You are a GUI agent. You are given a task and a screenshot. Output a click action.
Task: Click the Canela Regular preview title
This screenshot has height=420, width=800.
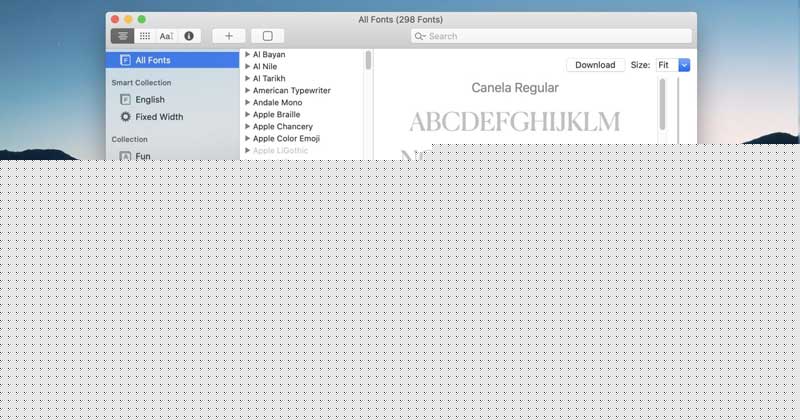pyautogui.click(x=515, y=88)
